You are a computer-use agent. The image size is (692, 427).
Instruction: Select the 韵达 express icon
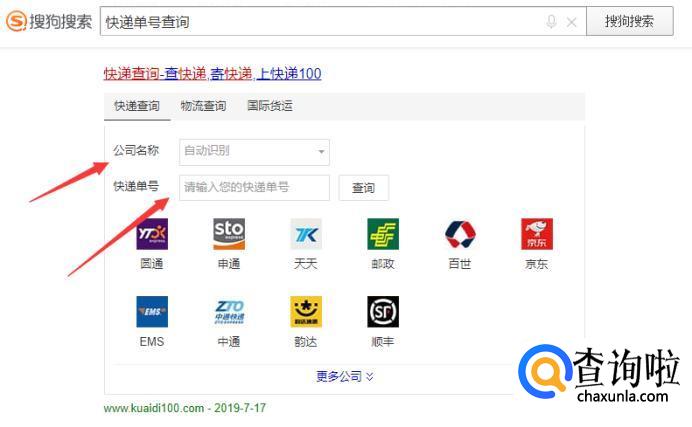(306, 311)
